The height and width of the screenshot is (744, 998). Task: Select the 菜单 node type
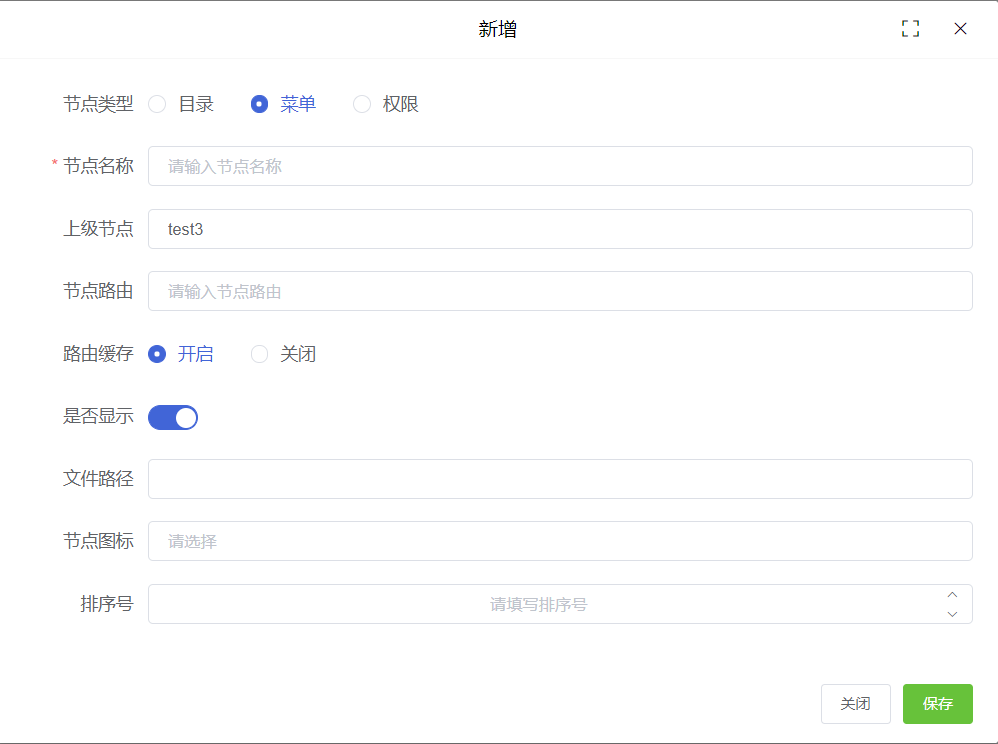click(x=259, y=103)
